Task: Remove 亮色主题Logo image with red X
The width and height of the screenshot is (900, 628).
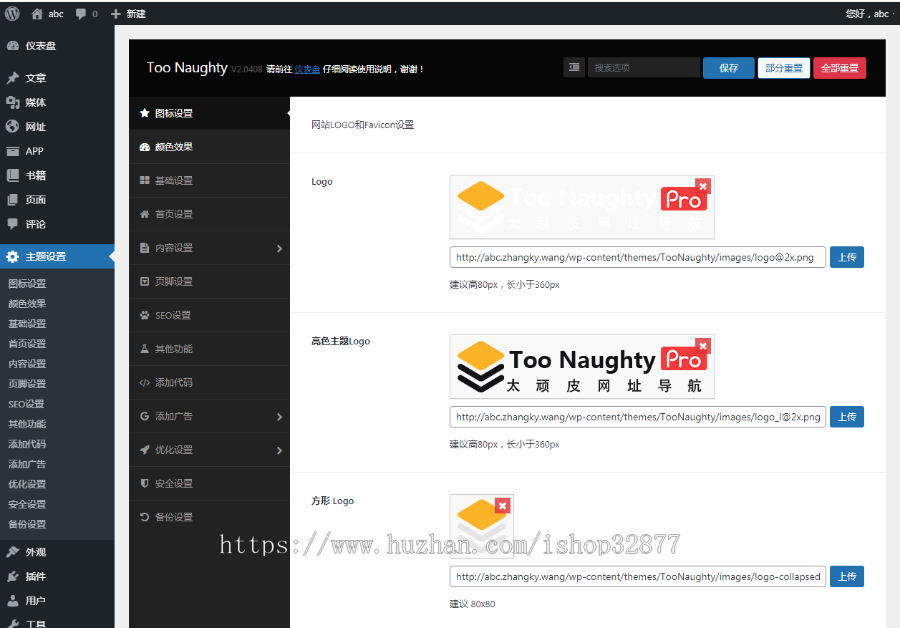Action: [x=703, y=346]
